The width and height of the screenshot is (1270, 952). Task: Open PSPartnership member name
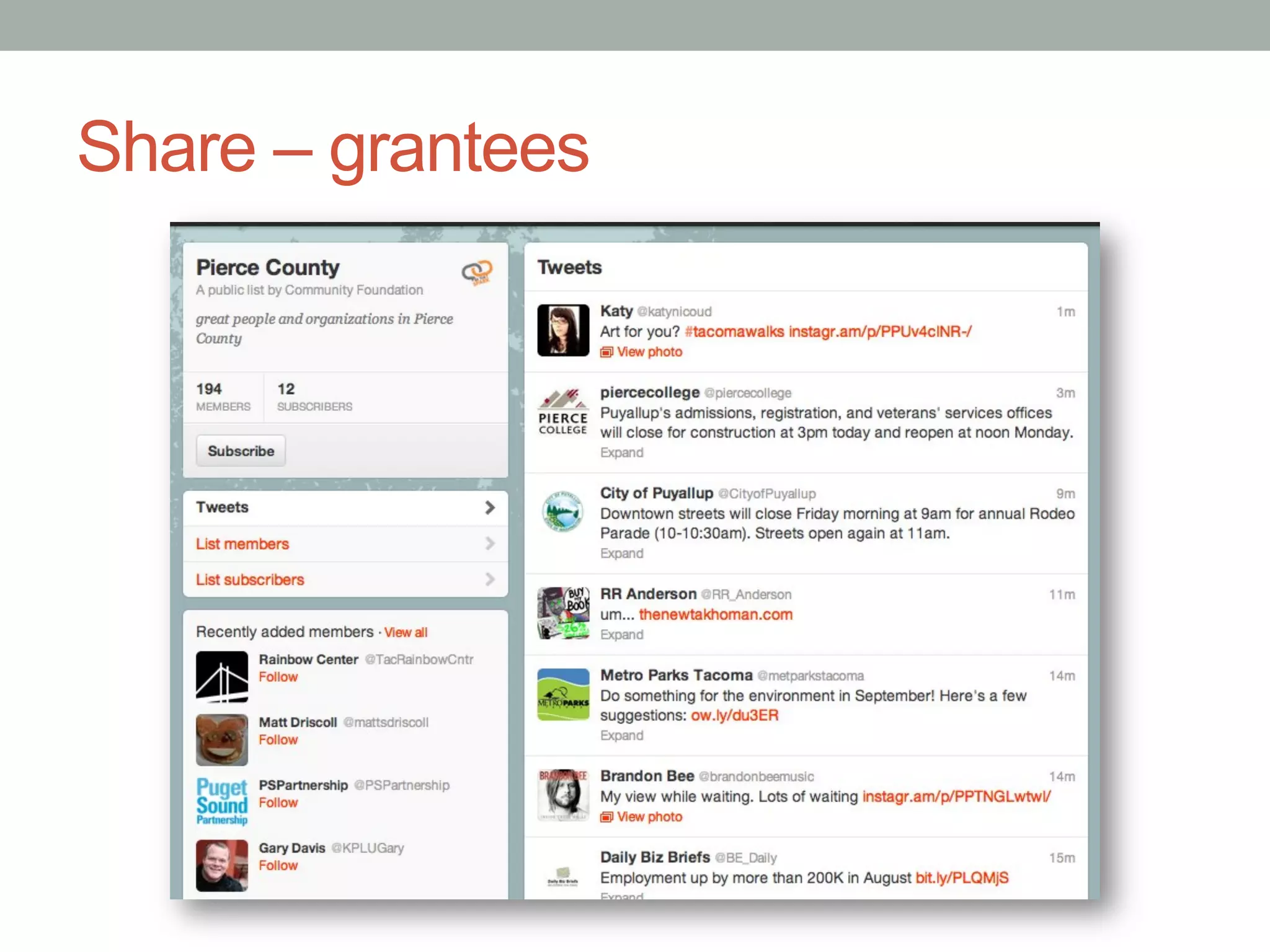[x=303, y=785]
